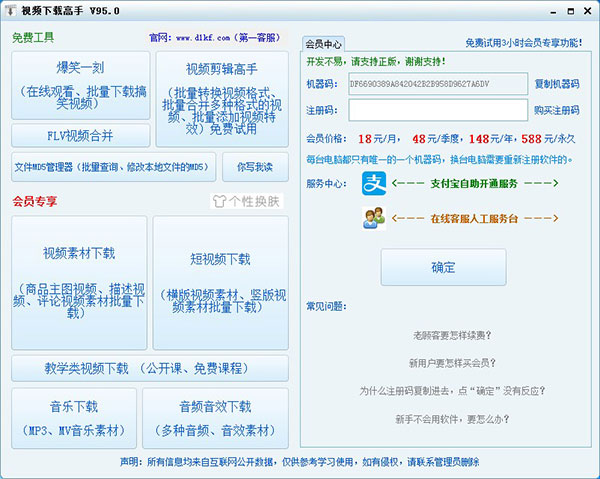Click 支付宝自助开通服务 link
This screenshot has height=479, width=600.
[x=474, y=184]
